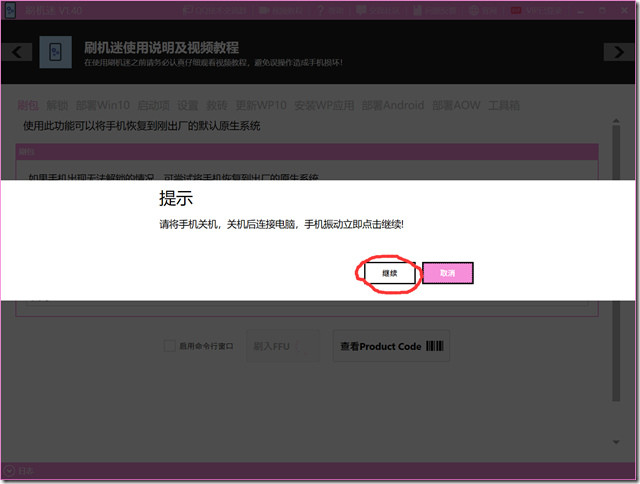Open the 救砖 tab
Screen dimensions: 640x484
point(217,105)
